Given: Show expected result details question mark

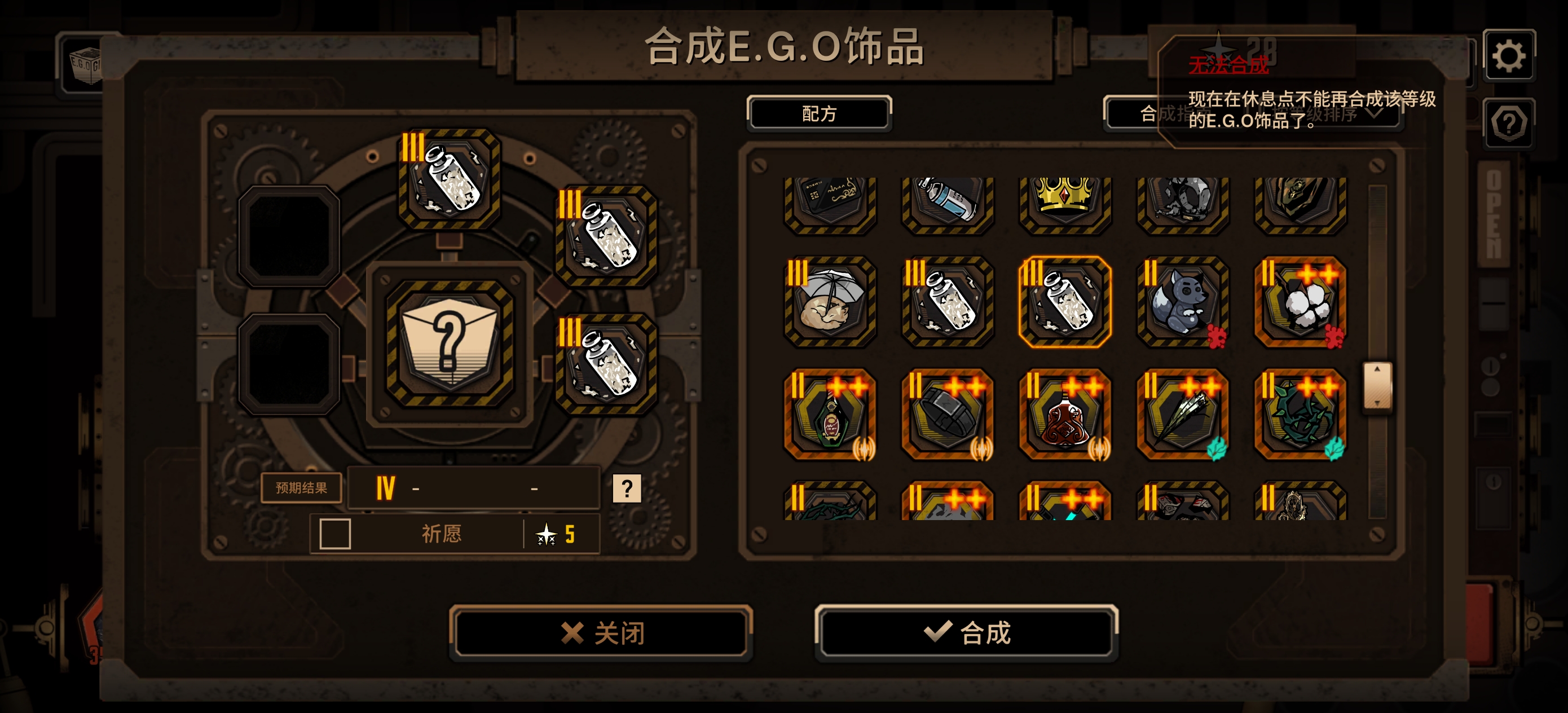Looking at the screenshot, I should point(626,488).
